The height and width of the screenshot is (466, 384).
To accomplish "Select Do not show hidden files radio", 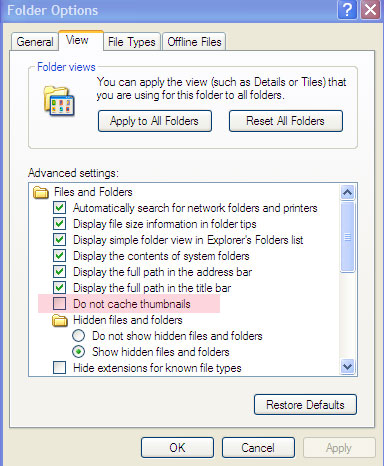I will 79,336.
